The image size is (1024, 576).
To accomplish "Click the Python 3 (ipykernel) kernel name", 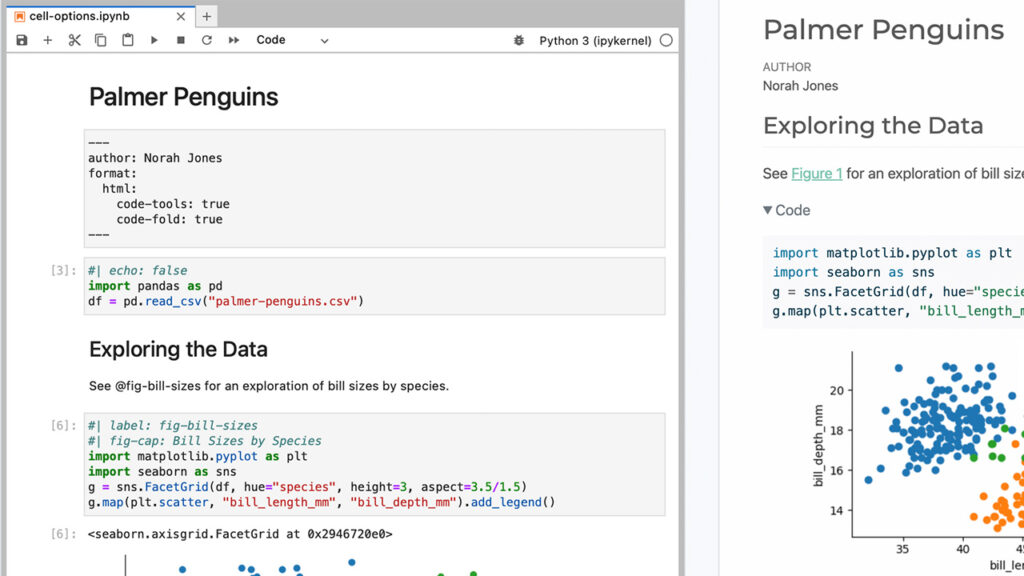I will point(595,41).
